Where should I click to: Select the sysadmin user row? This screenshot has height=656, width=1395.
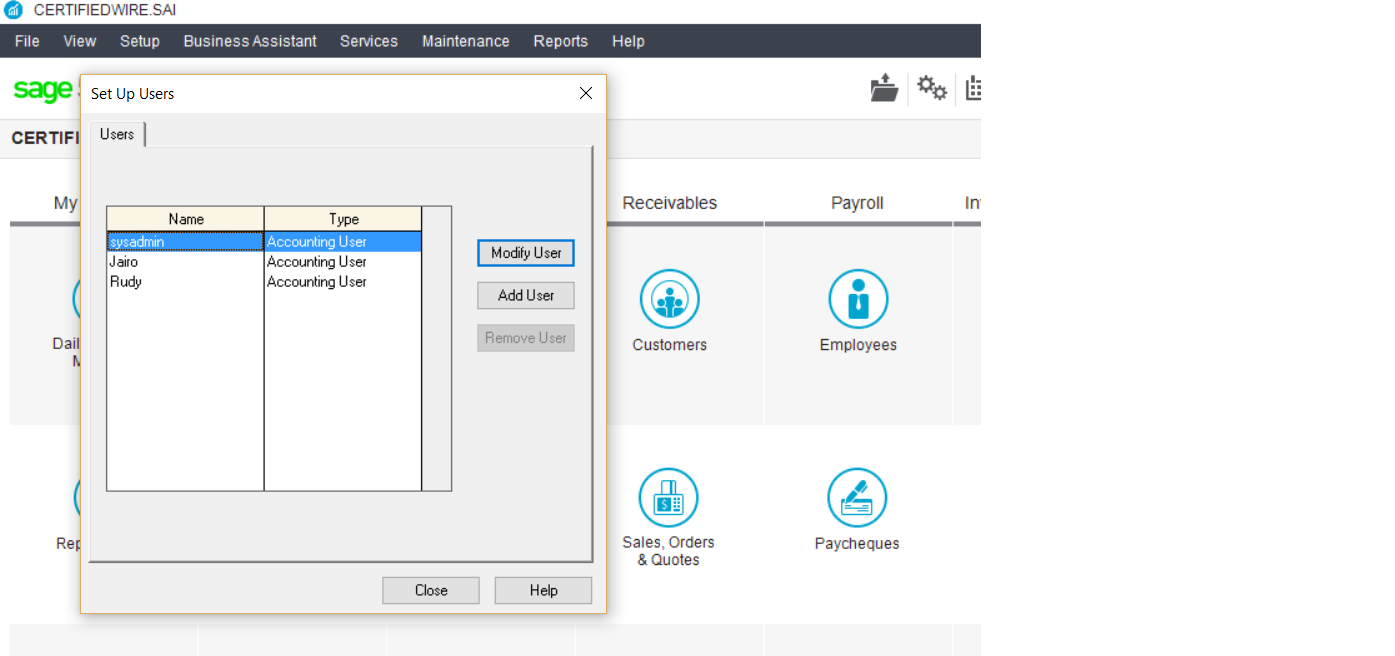pyautogui.click(x=264, y=242)
